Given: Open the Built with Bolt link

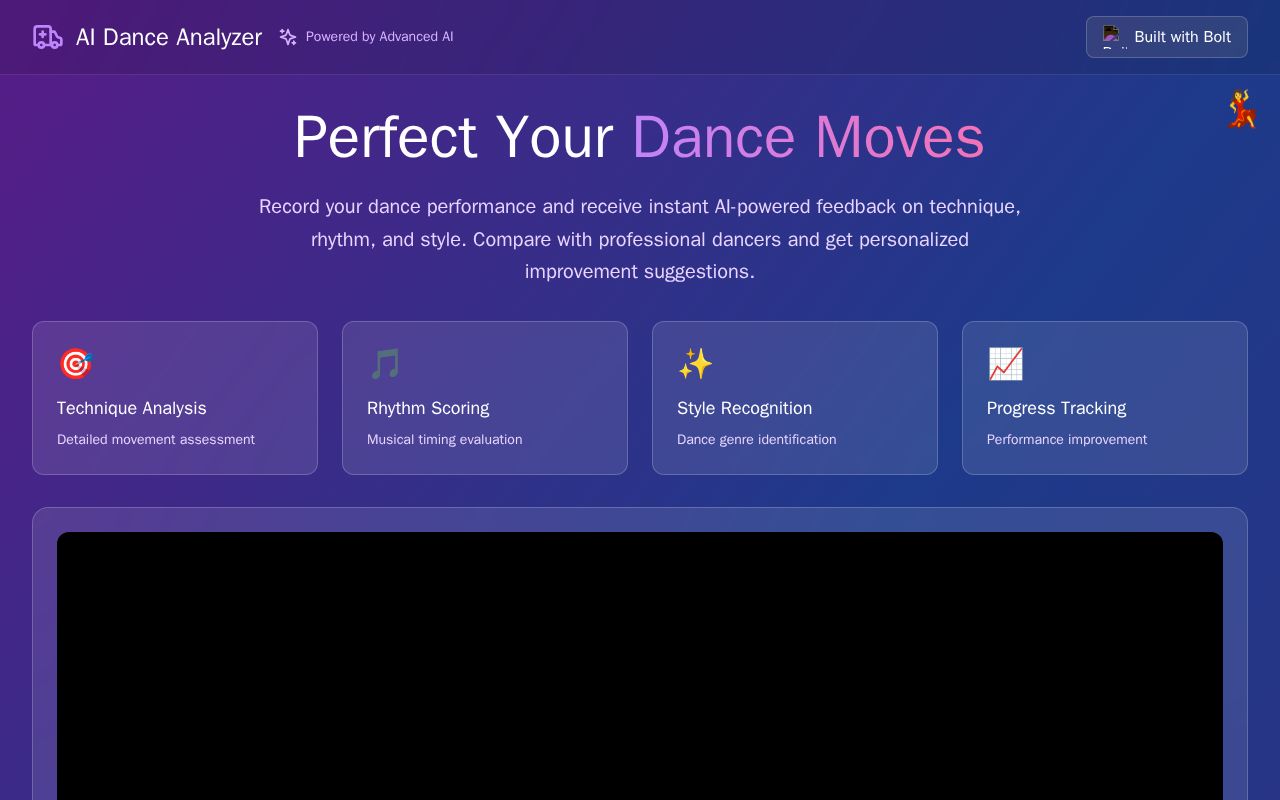Looking at the screenshot, I should tap(1167, 37).
